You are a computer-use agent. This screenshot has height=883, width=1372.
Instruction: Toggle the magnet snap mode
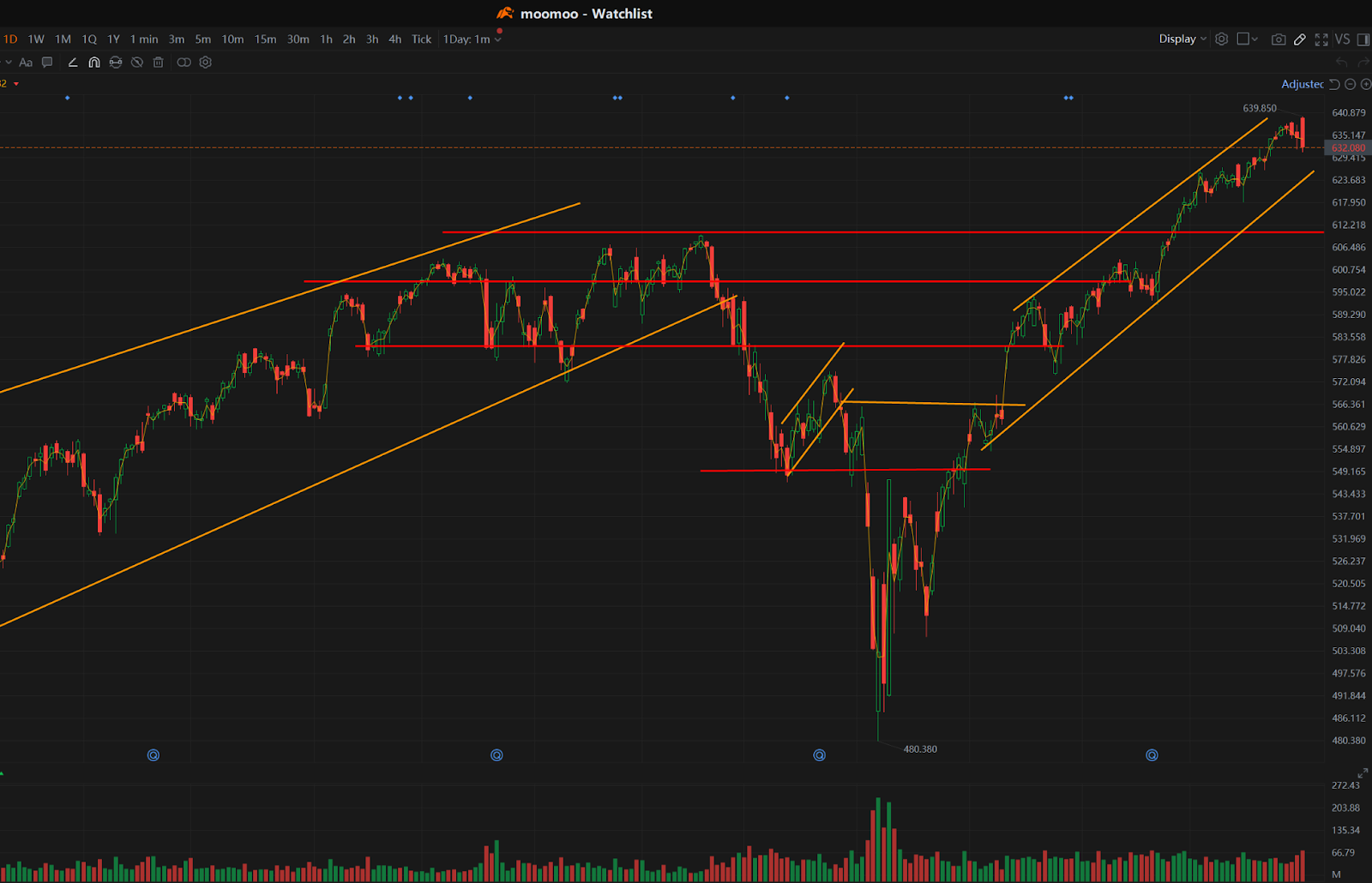click(x=94, y=63)
